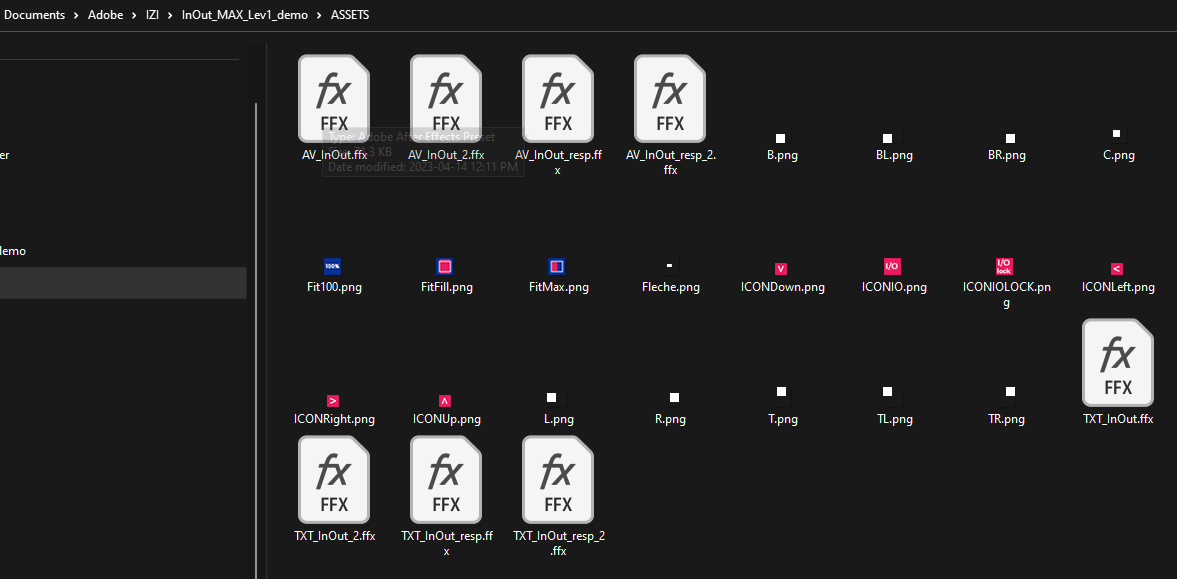Go to Documents in the address path
1177x579 pixels.
35,15
